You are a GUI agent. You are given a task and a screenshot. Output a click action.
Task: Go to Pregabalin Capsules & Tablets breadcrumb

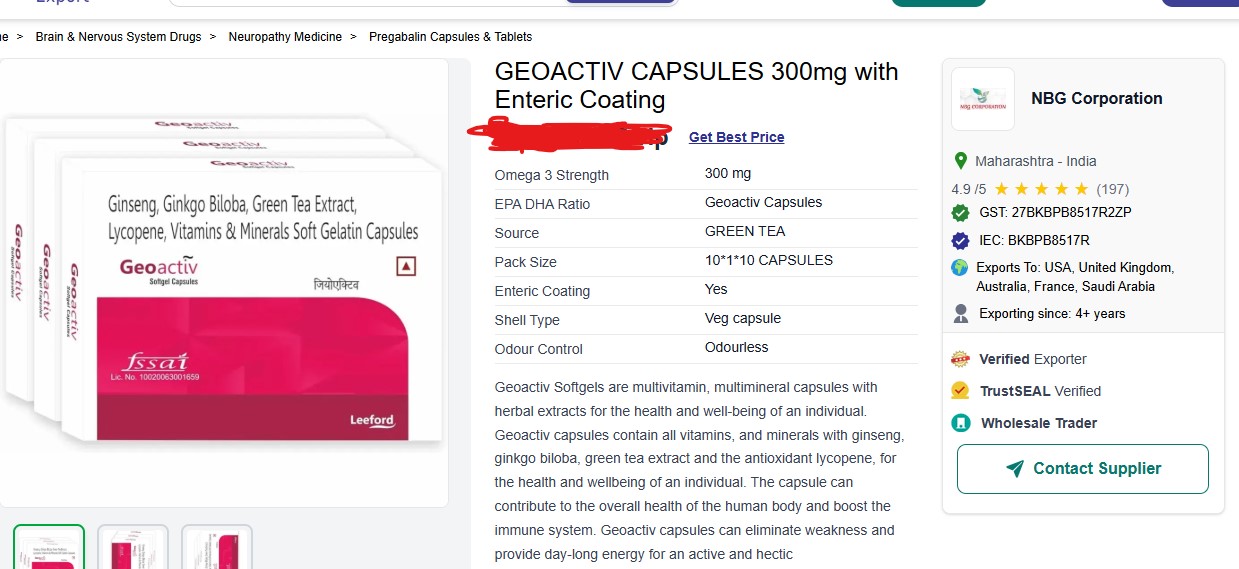point(450,37)
